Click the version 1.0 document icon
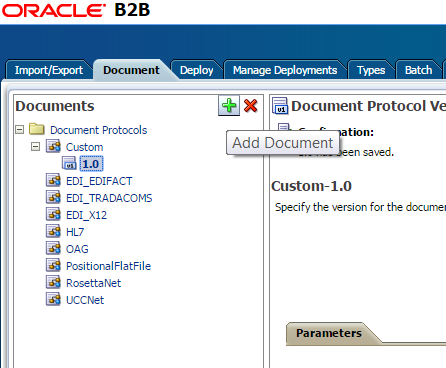 click(69, 163)
